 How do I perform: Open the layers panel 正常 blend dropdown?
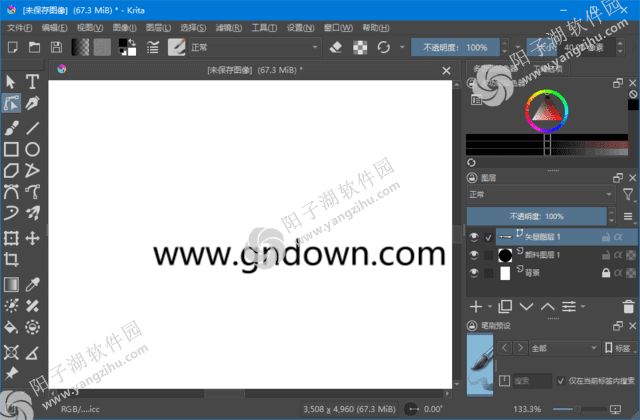(x=541, y=194)
